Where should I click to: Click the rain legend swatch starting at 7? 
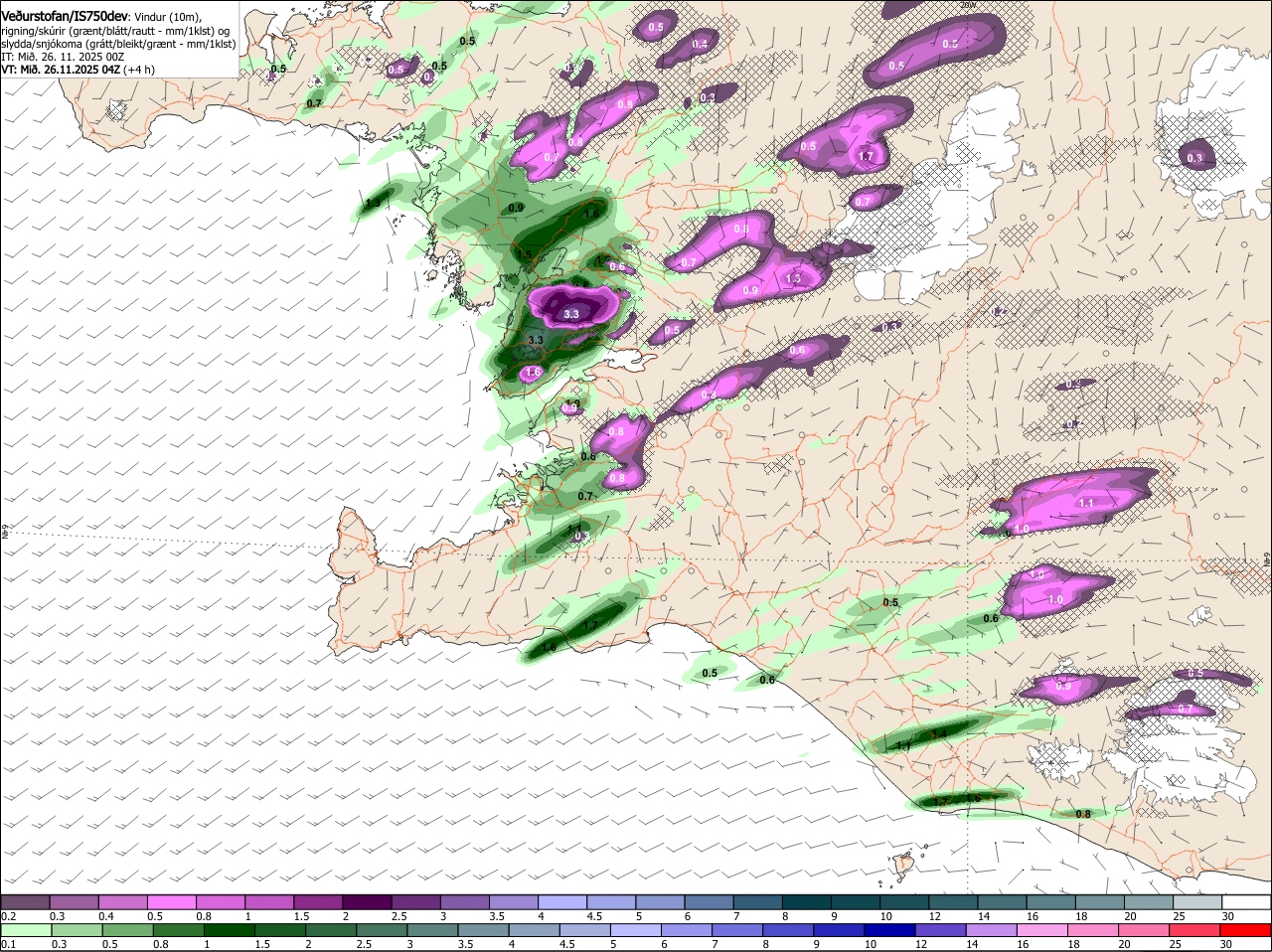pyautogui.click(x=737, y=931)
